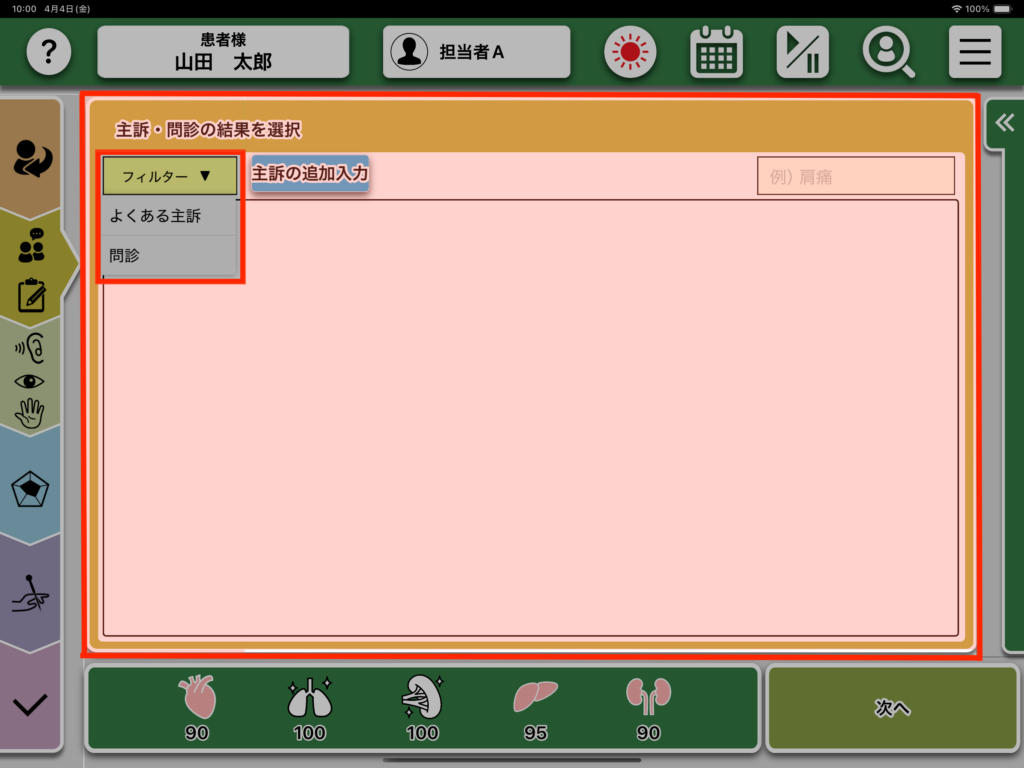Image resolution: width=1024 pixels, height=768 pixels.
Task: Select the lungs organ icon
Action: pos(309,697)
